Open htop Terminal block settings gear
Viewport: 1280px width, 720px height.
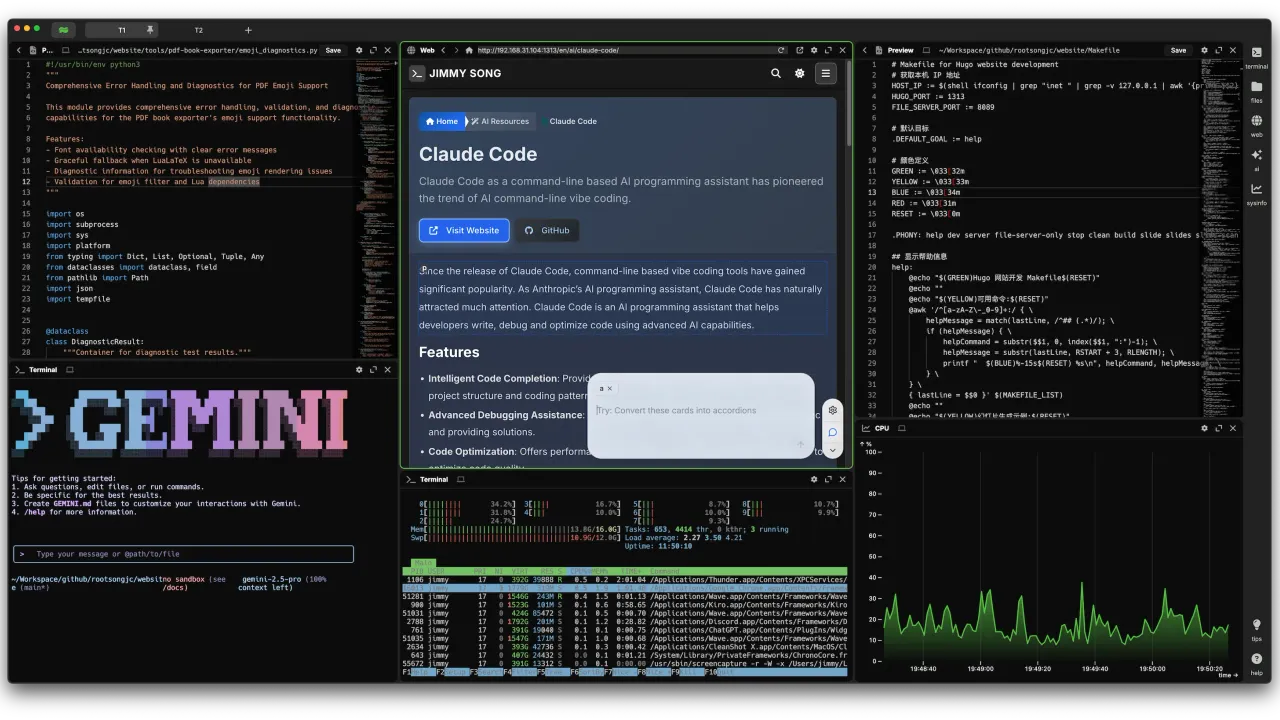pos(814,480)
